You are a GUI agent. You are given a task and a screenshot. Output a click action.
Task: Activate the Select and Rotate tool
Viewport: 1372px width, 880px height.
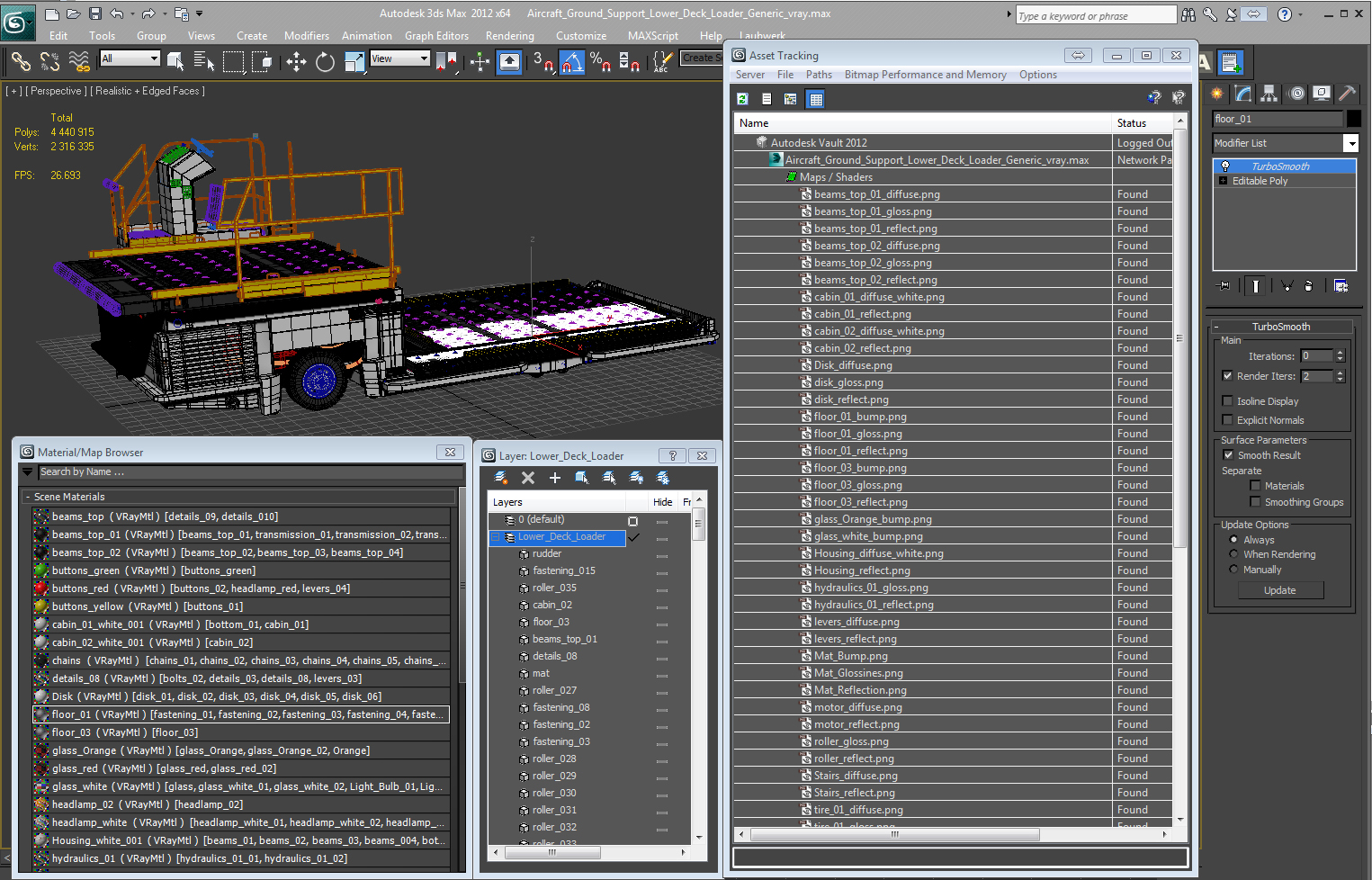(x=325, y=61)
